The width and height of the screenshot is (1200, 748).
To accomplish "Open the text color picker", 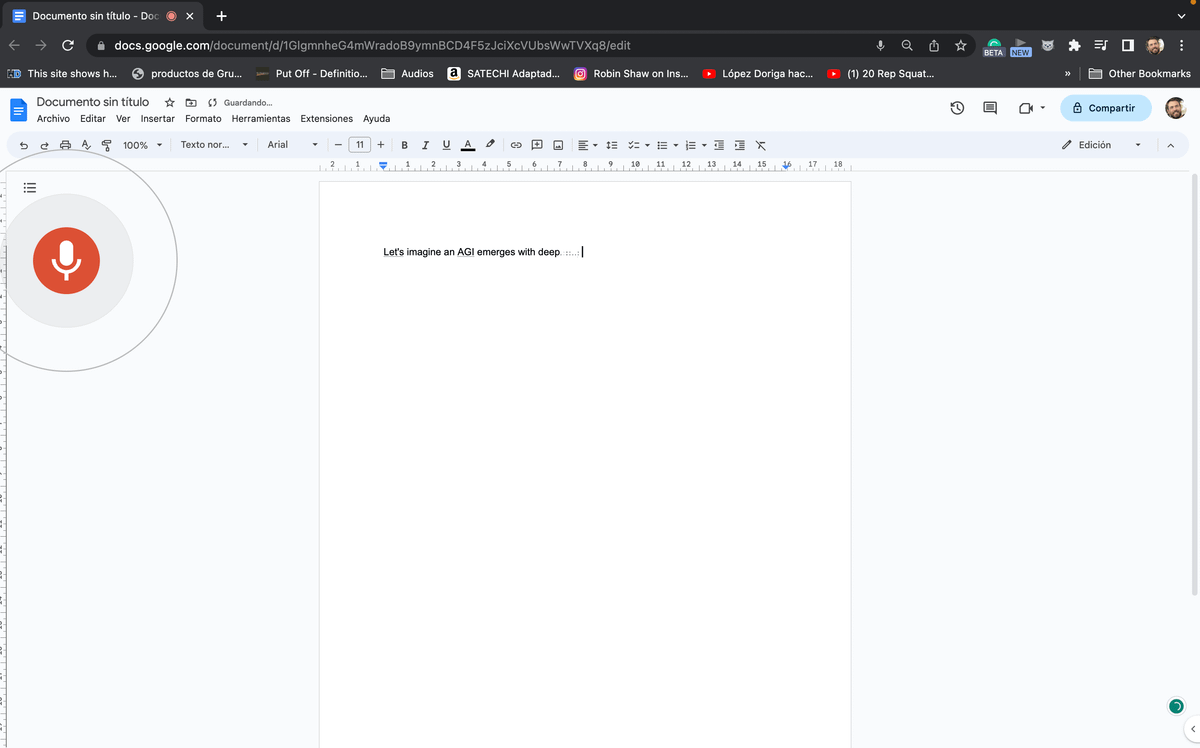I will pos(467,145).
